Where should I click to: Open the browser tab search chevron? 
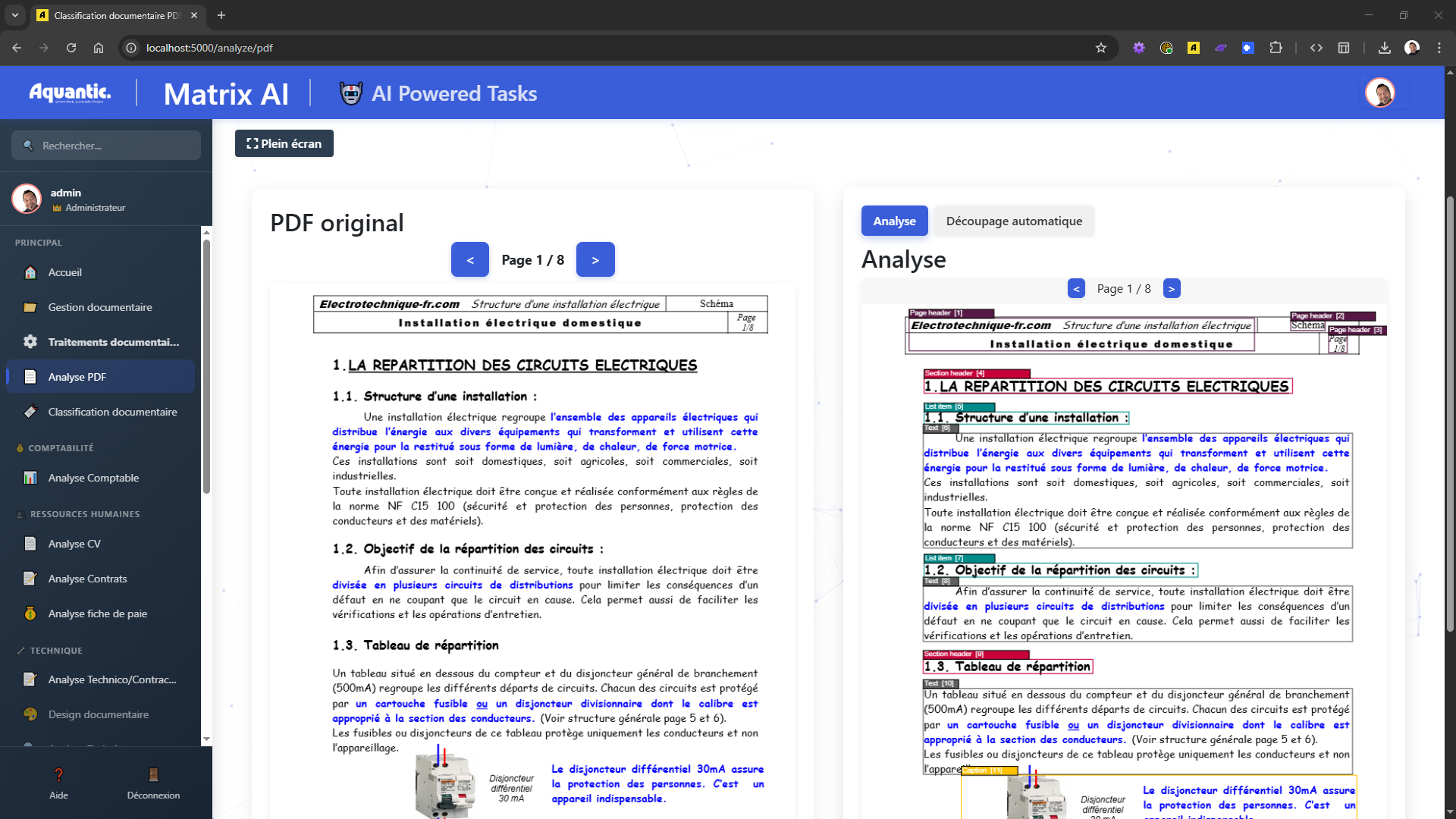coord(17,15)
